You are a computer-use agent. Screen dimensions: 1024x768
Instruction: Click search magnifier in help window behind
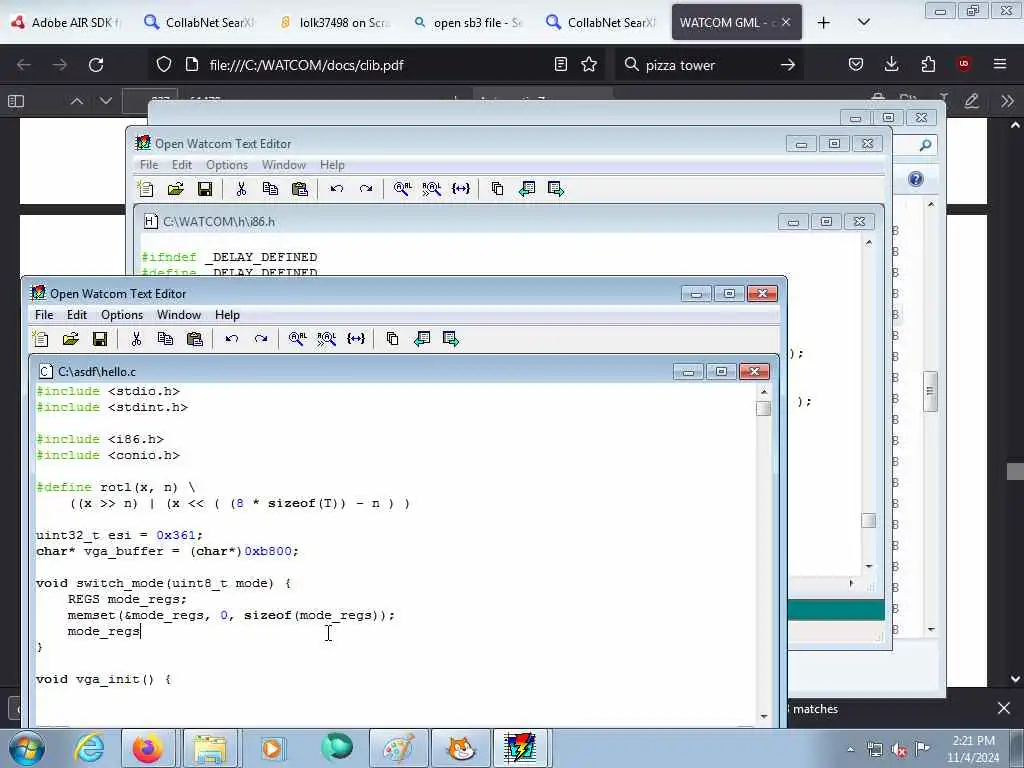[x=925, y=145]
